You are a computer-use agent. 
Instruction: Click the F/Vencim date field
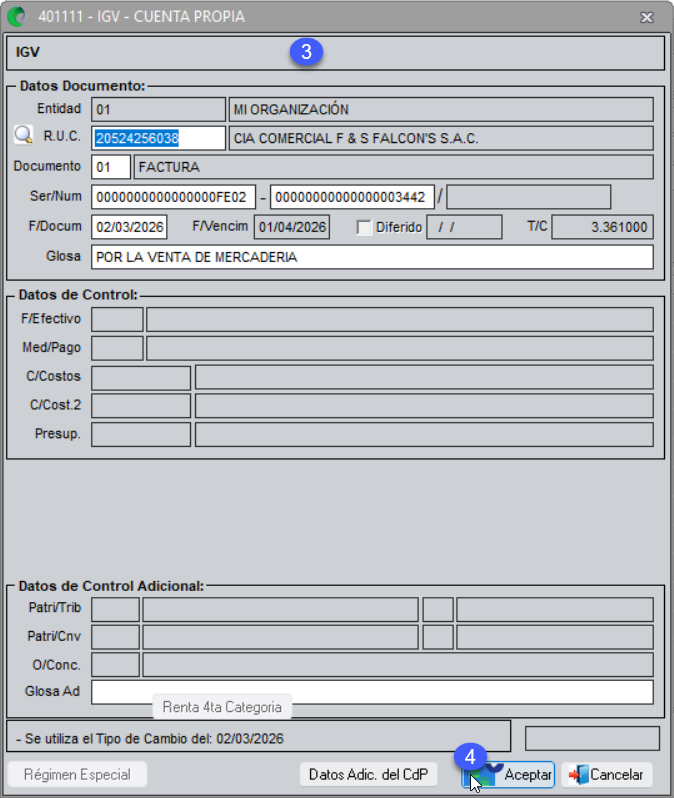pyautogui.click(x=292, y=227)
